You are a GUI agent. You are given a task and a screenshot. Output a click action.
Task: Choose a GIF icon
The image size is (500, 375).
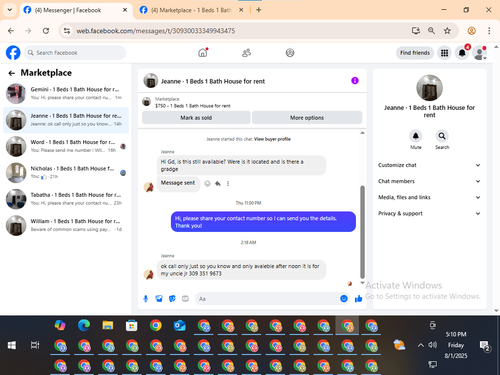[x=185, y=299]
